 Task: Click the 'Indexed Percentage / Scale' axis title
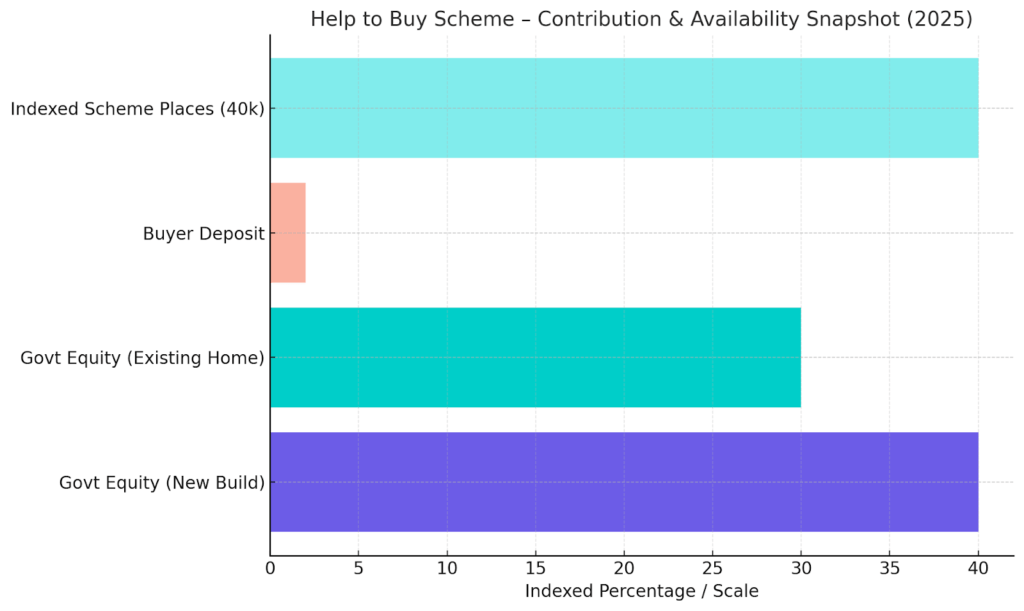(641, 591)
